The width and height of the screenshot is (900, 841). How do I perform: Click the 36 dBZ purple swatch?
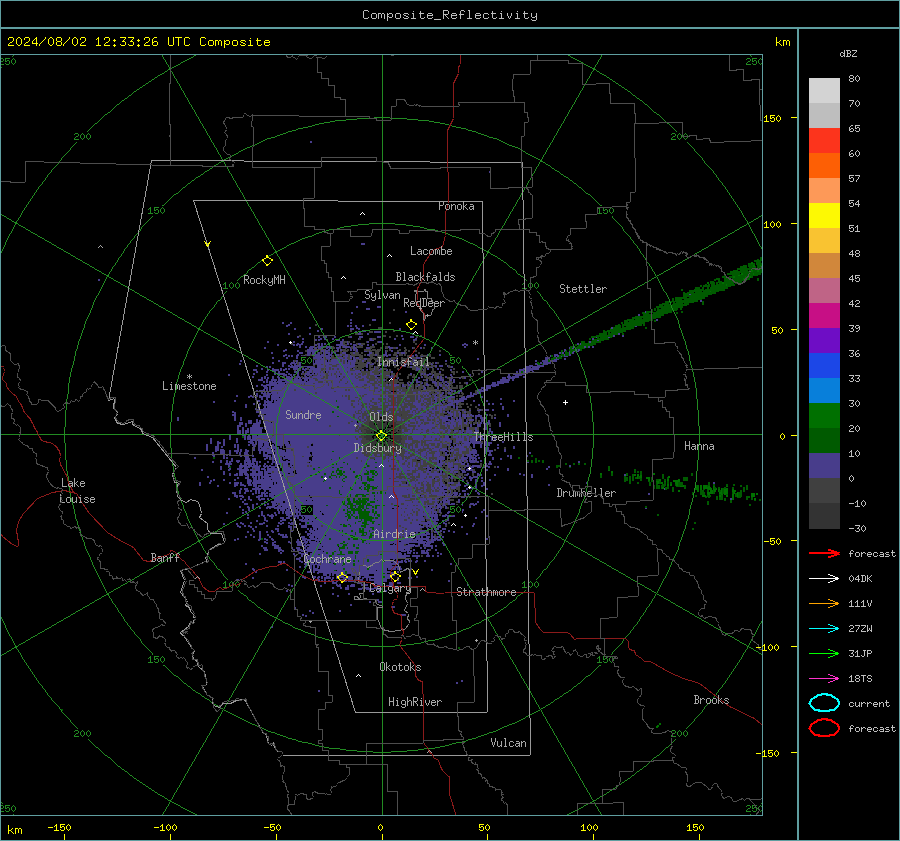[824, 340]
